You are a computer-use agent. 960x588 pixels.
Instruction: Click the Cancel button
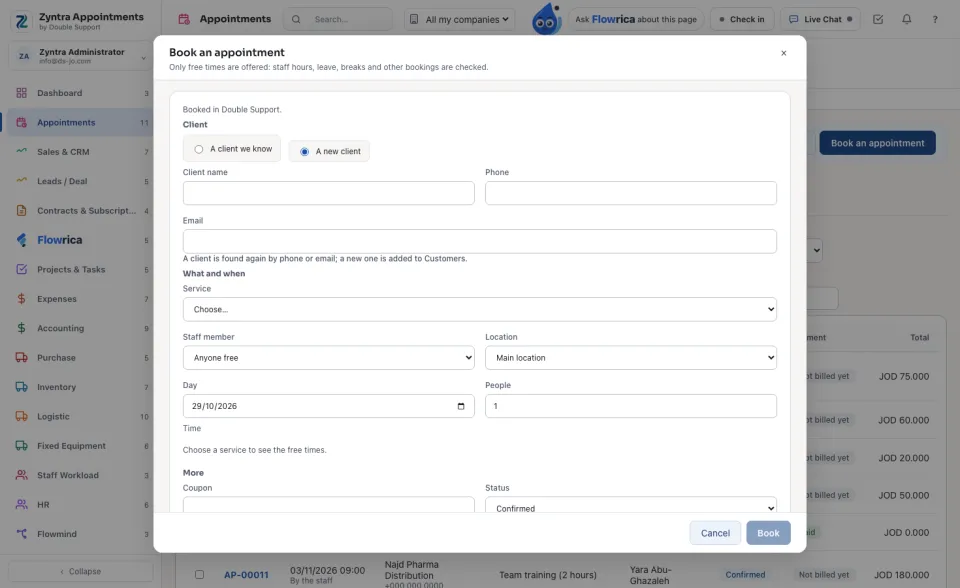click(x=715, y=533)
